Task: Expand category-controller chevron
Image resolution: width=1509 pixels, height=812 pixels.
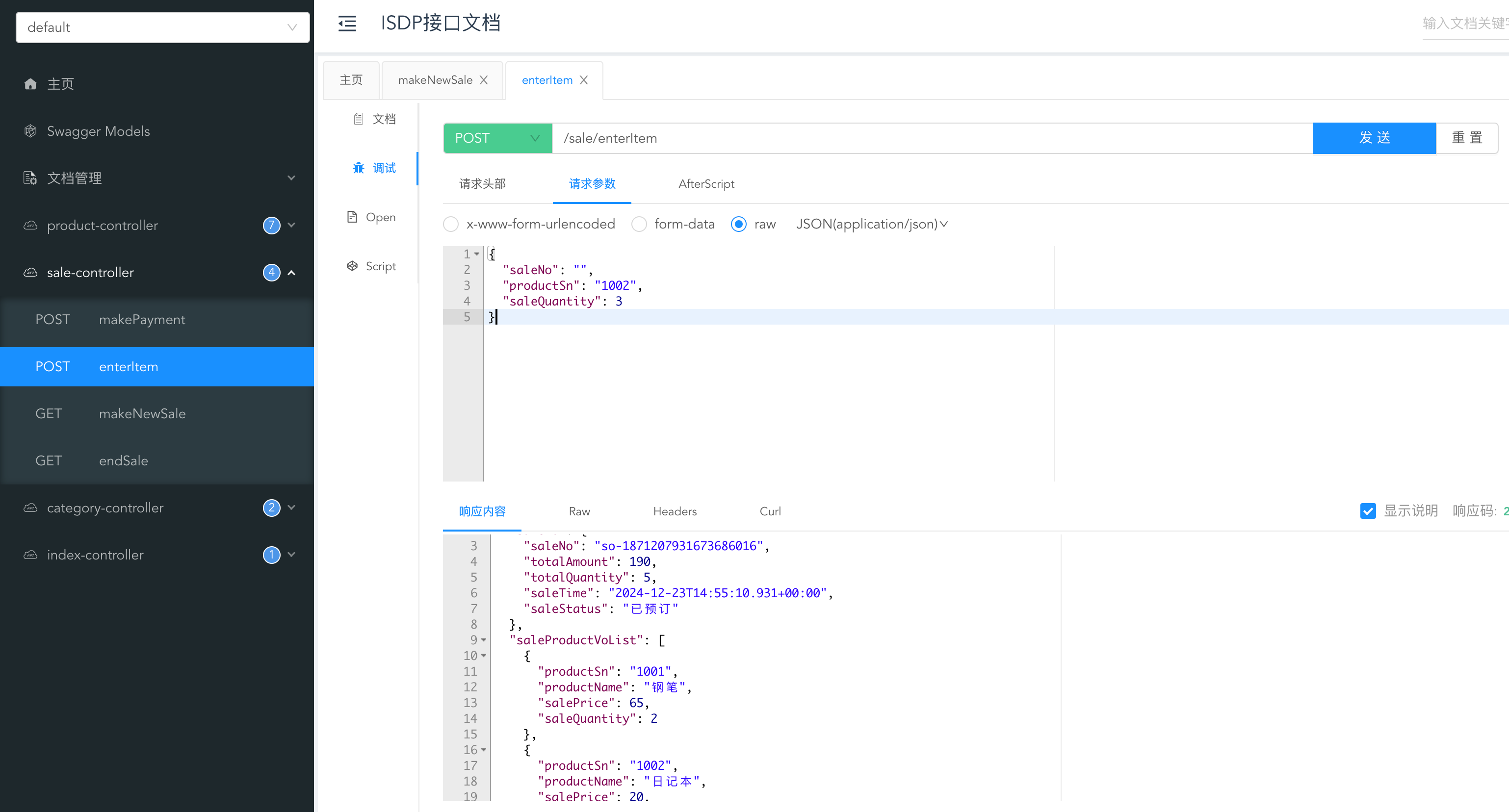Action: [291, 507]
